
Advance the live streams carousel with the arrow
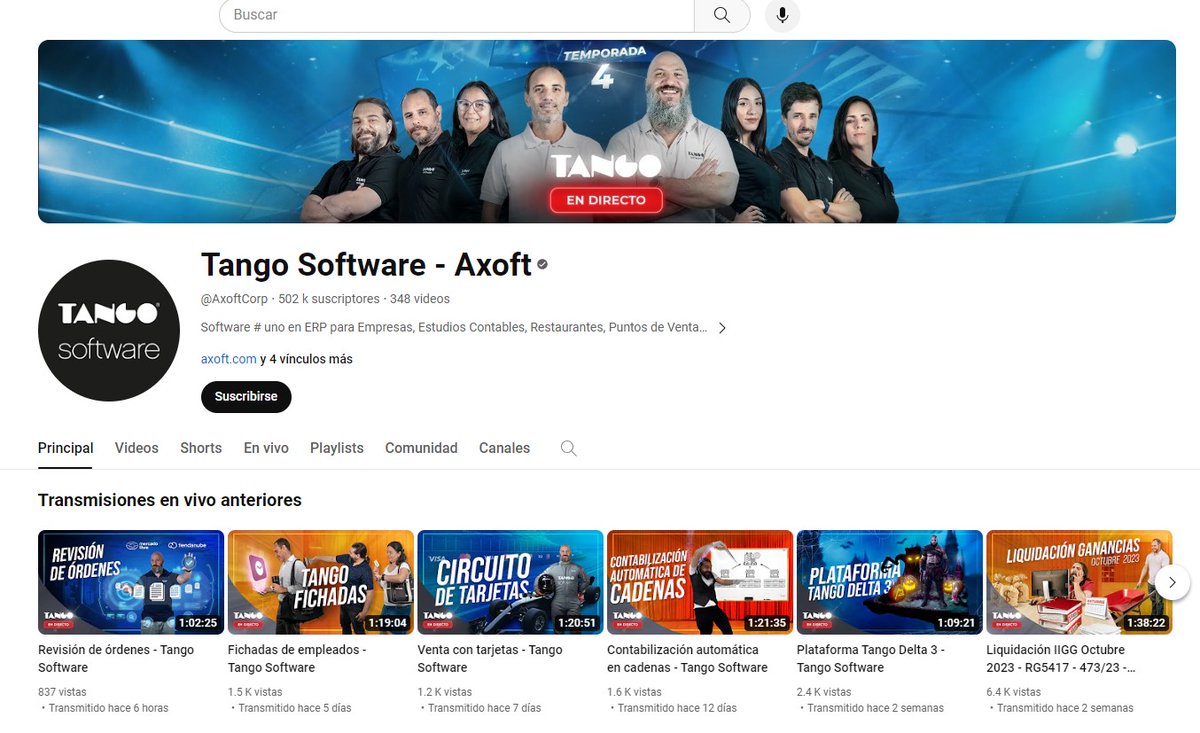coord(1172,581)
